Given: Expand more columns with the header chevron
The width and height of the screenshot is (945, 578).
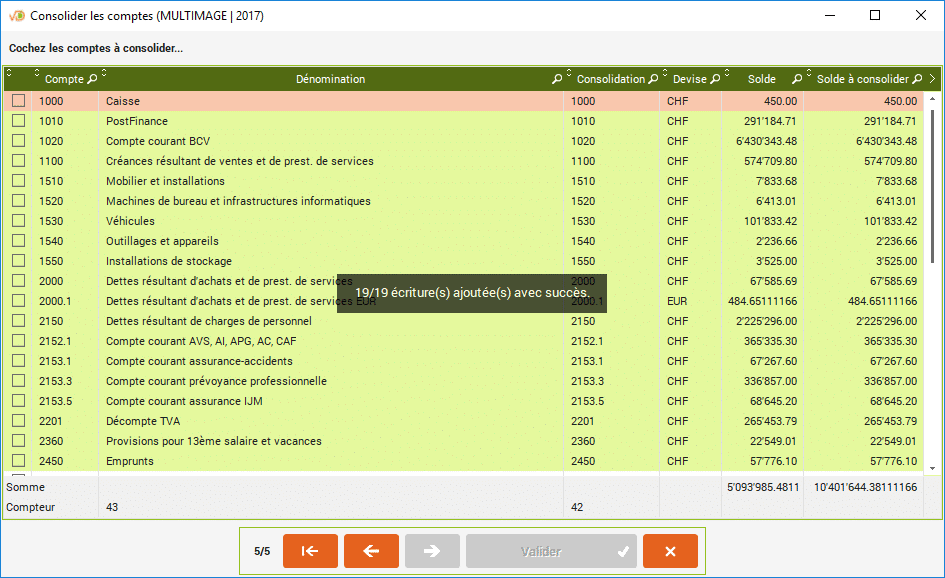Looking at the screenshot, I should (933, 79).
